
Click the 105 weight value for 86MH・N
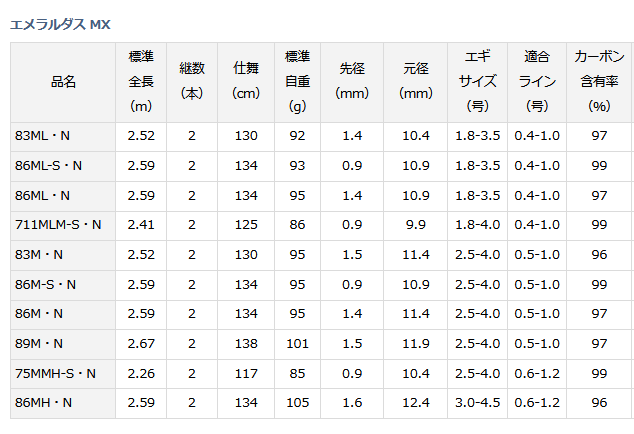298,403
